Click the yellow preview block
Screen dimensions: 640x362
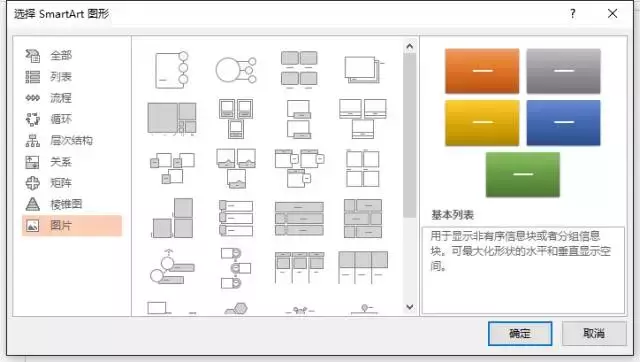[x=482, y=123]
